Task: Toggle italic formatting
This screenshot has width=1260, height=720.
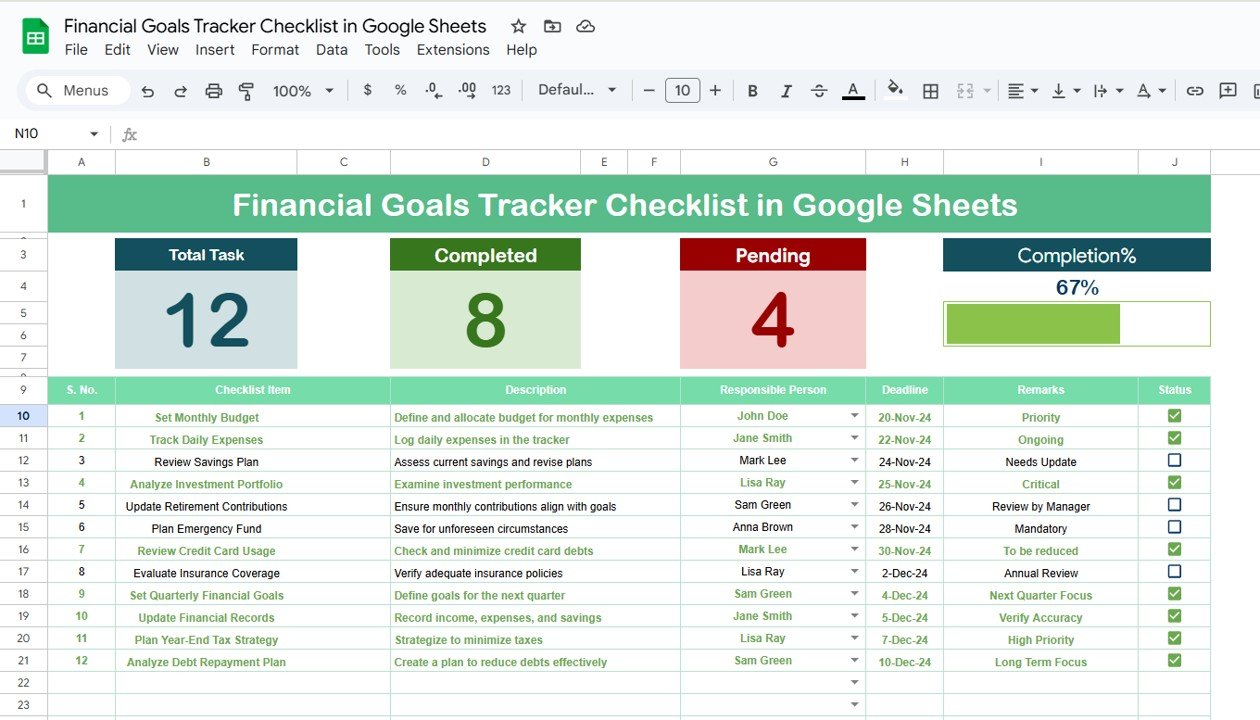Action: tap(786, 91)
